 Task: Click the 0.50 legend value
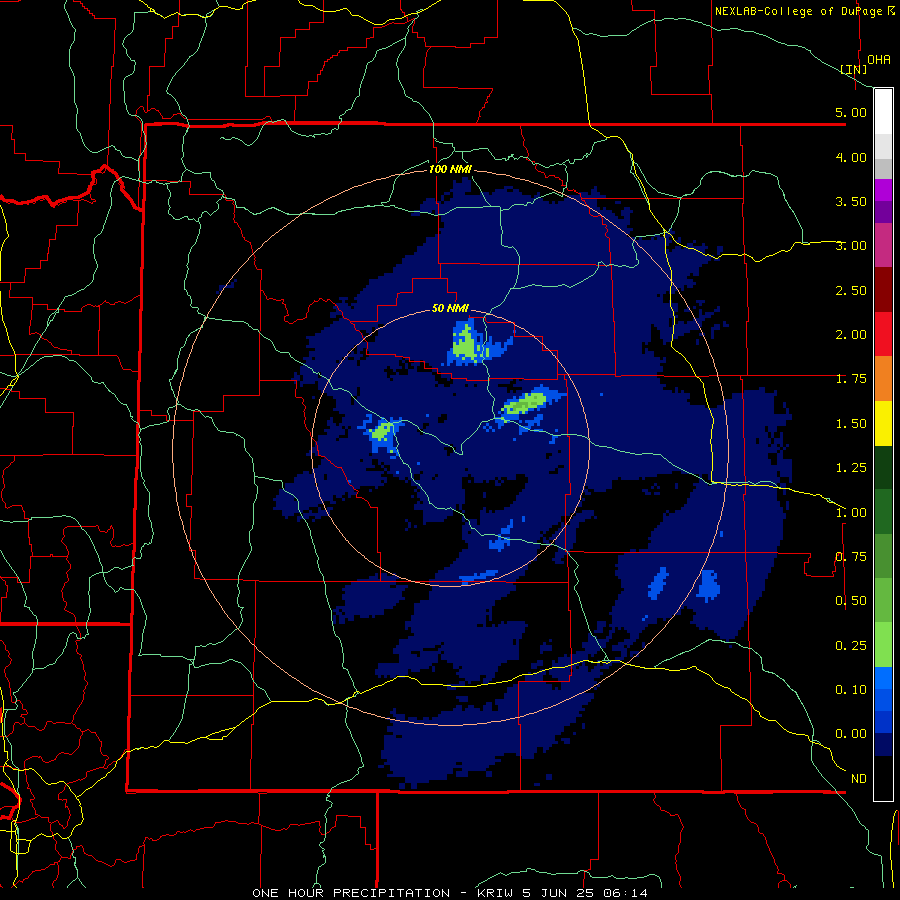pyautogui.click(x=851, y=601)
